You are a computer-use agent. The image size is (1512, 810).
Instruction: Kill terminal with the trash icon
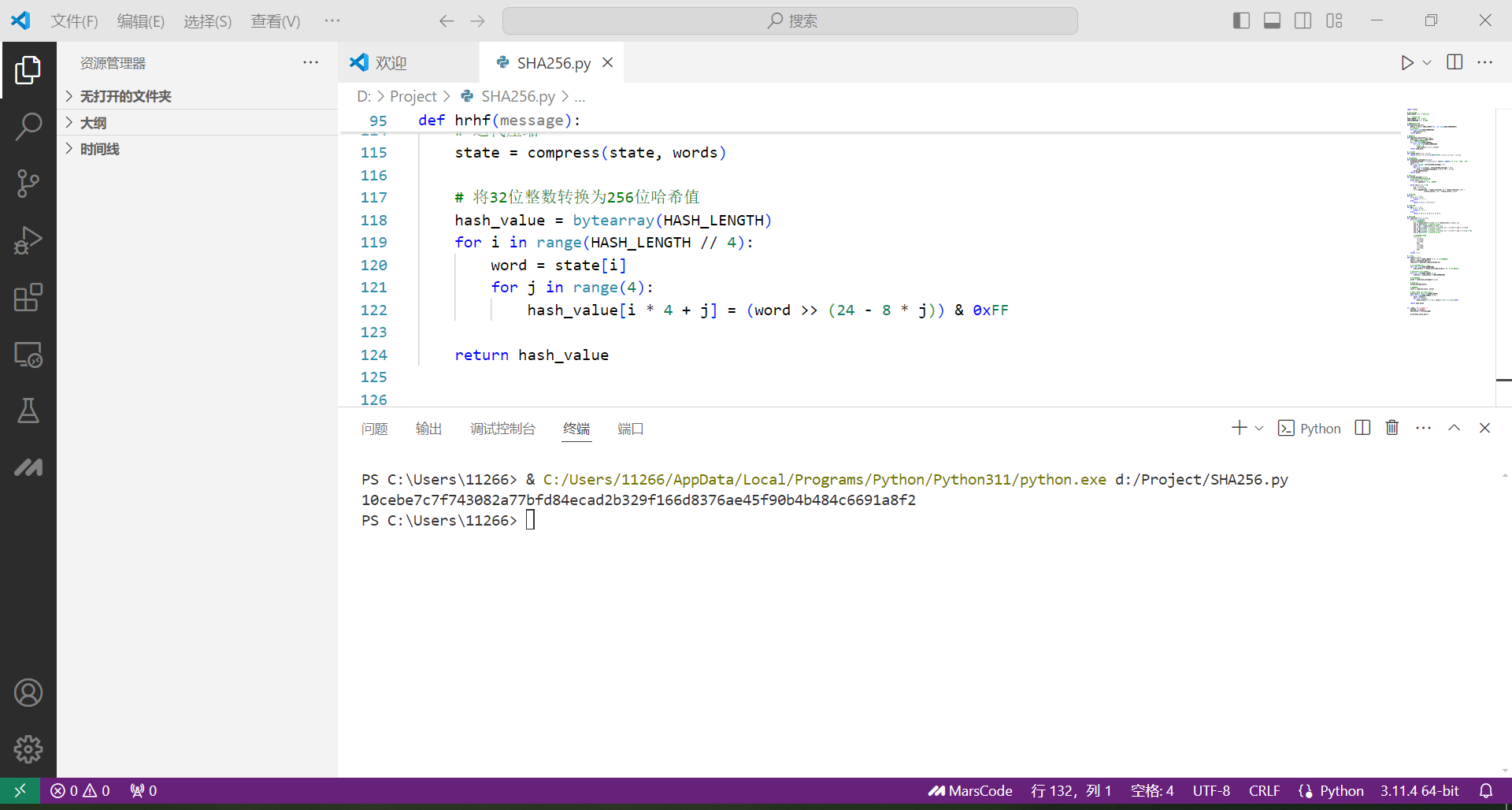coord(1392,428)
